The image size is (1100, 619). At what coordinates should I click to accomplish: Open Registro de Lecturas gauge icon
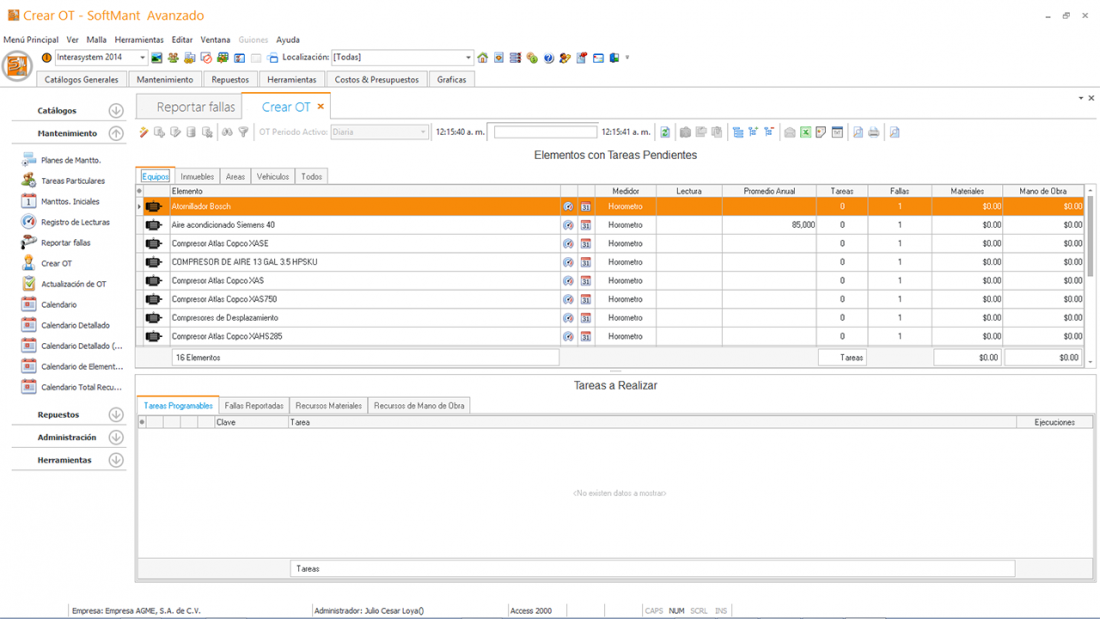click(x=29, y=222)
